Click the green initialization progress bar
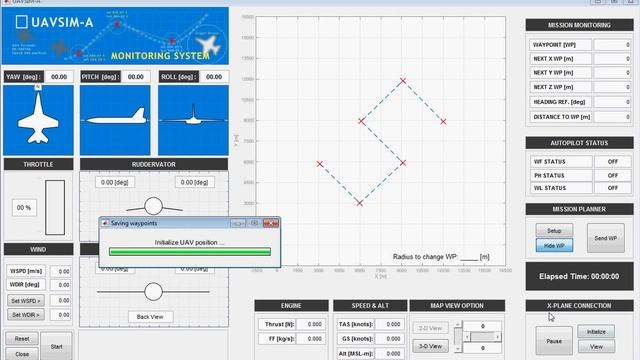The image size is (640, 360). [190, 252]
